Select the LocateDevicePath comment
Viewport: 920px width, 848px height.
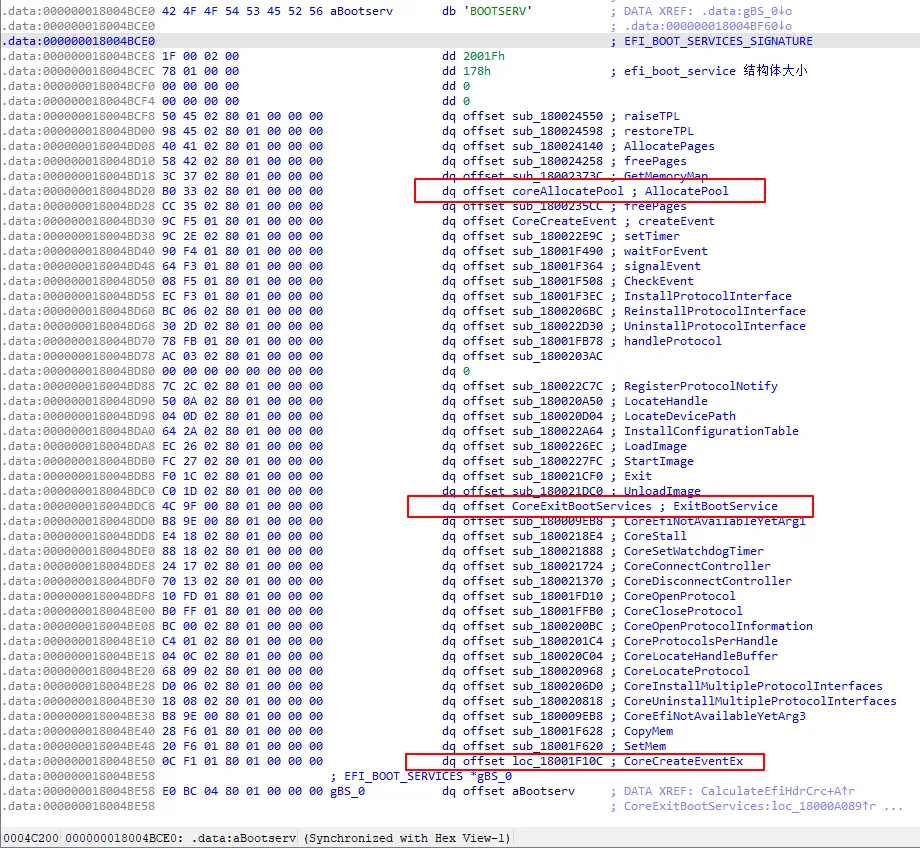click(x=679, y=416)
